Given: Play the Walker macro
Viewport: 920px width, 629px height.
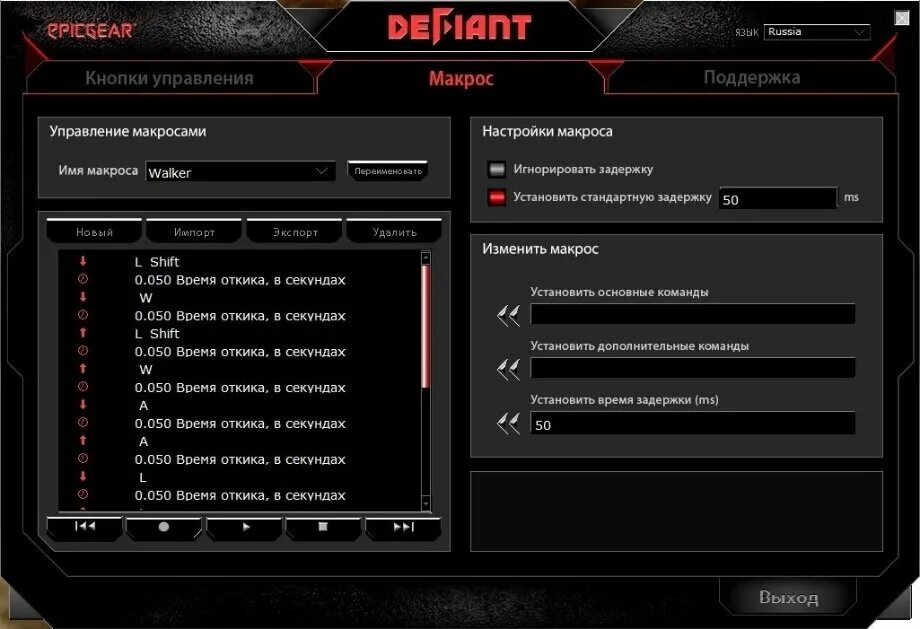Looking at the screenshot, I should click(245, 527).
